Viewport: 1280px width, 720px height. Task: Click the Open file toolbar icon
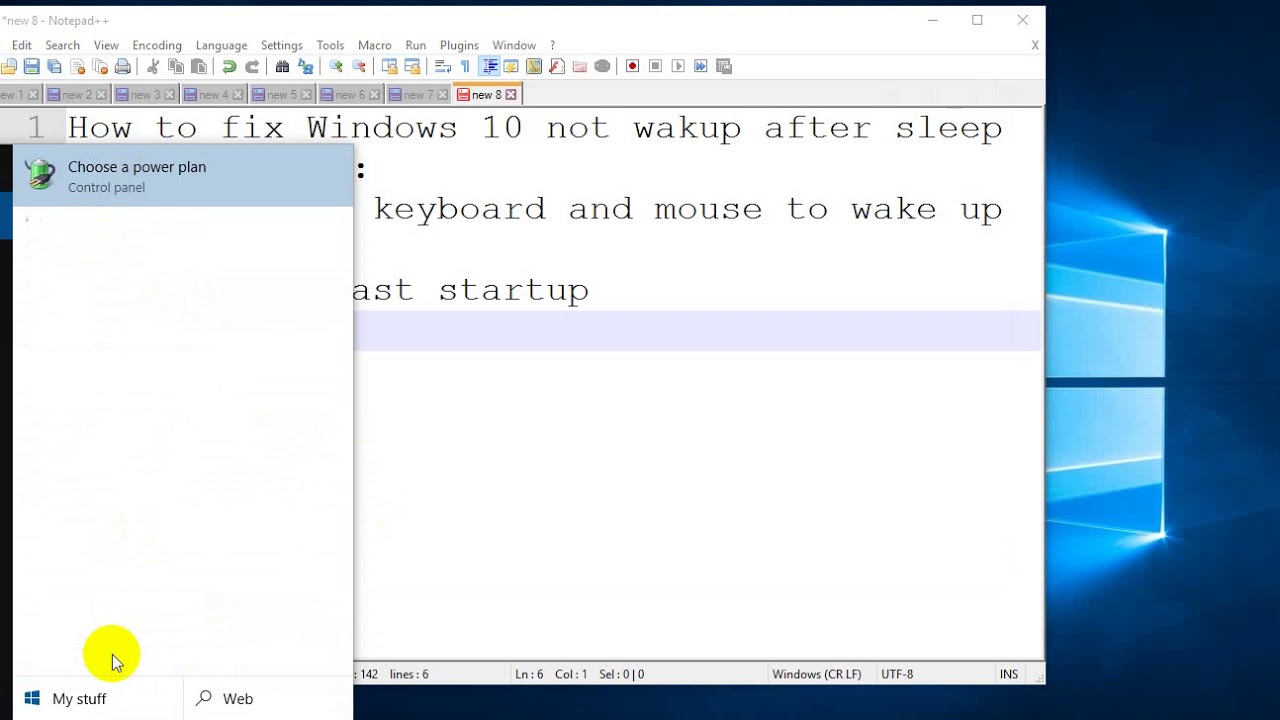pos(9,66)
